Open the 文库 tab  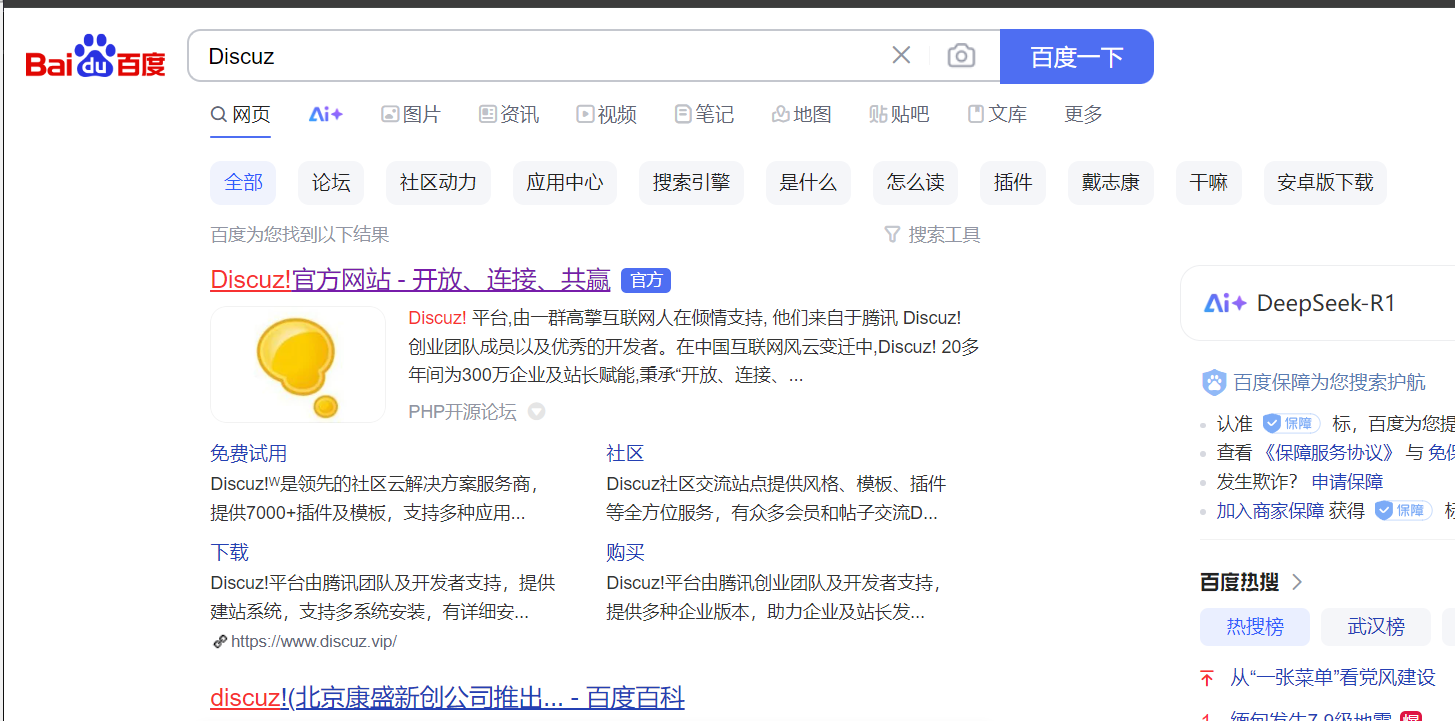coord(997,114)
